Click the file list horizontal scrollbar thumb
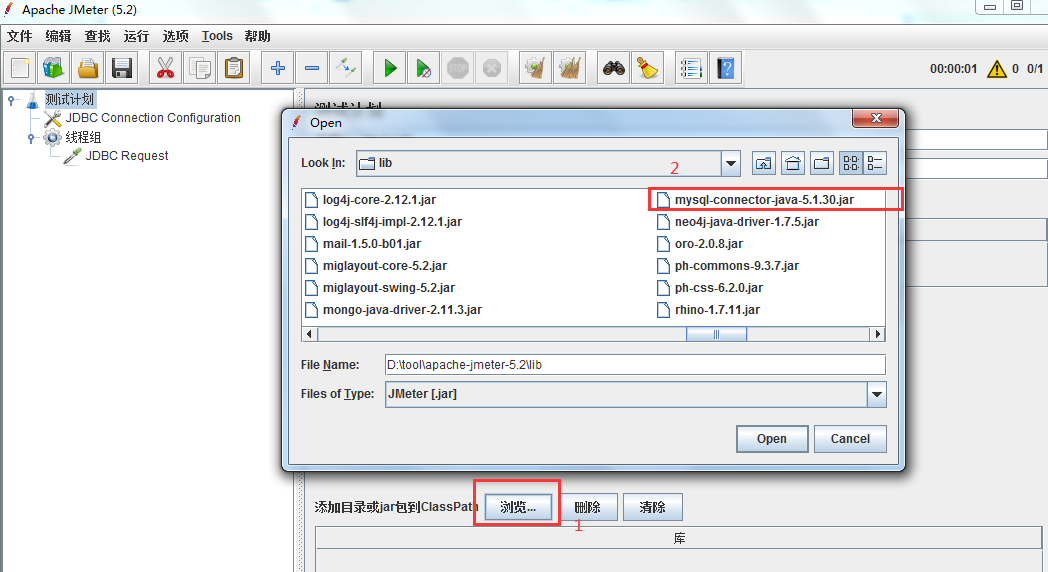The image size is (1048, 572). (716, 334)
